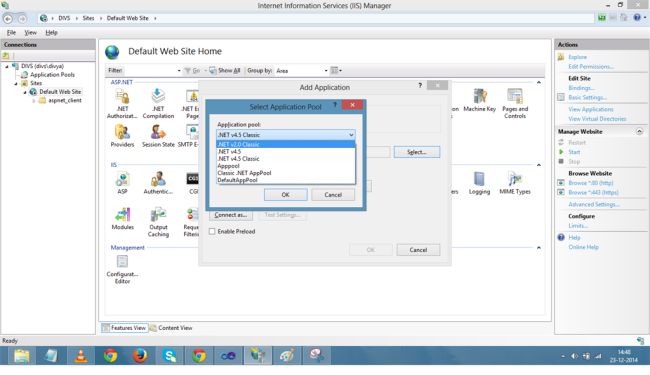Choose Apppool entry from the pool list
Viewport: 650px width, 375px height.
click(286, 166)
